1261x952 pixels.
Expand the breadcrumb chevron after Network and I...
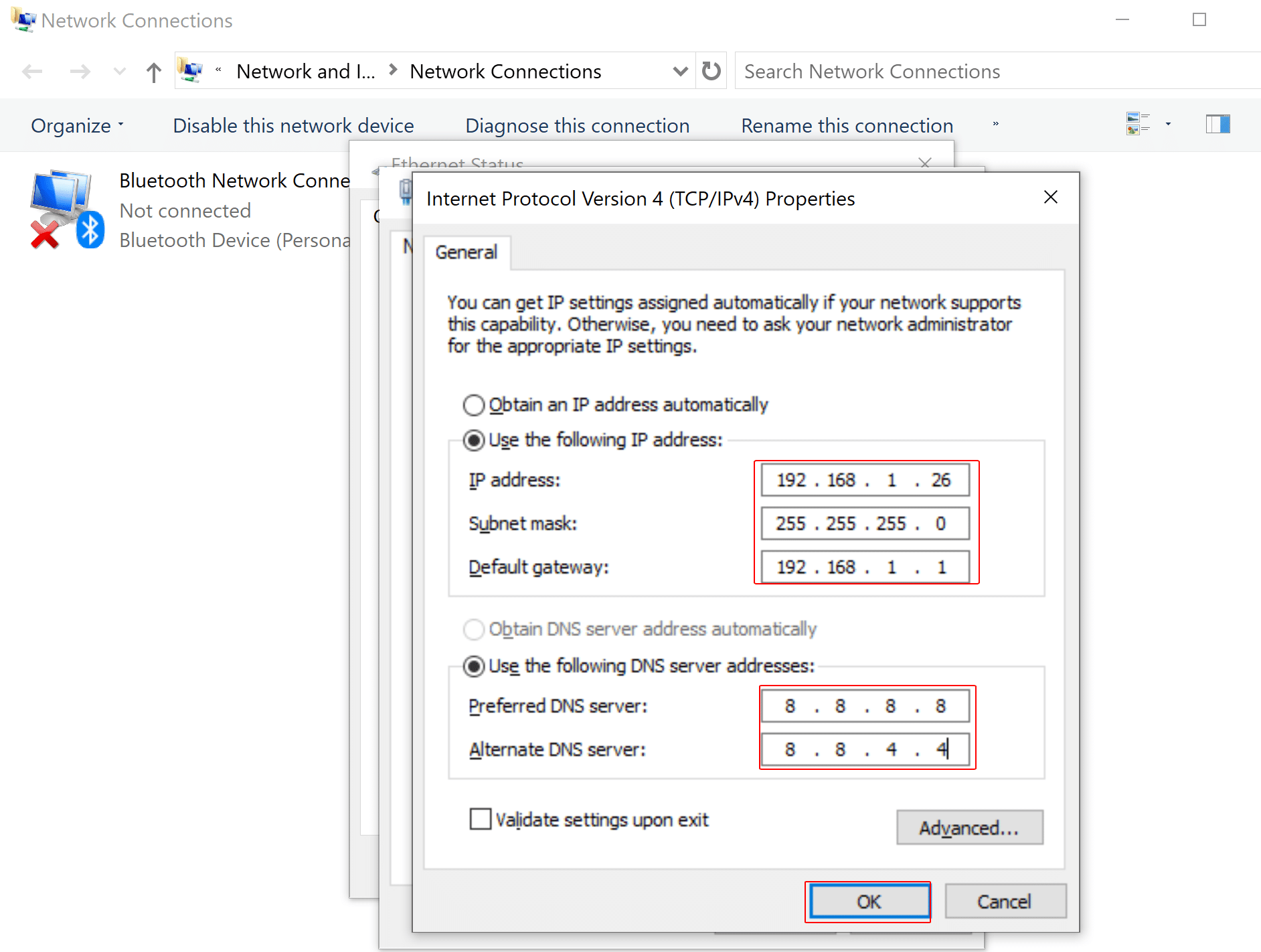(x=393, y=70)
